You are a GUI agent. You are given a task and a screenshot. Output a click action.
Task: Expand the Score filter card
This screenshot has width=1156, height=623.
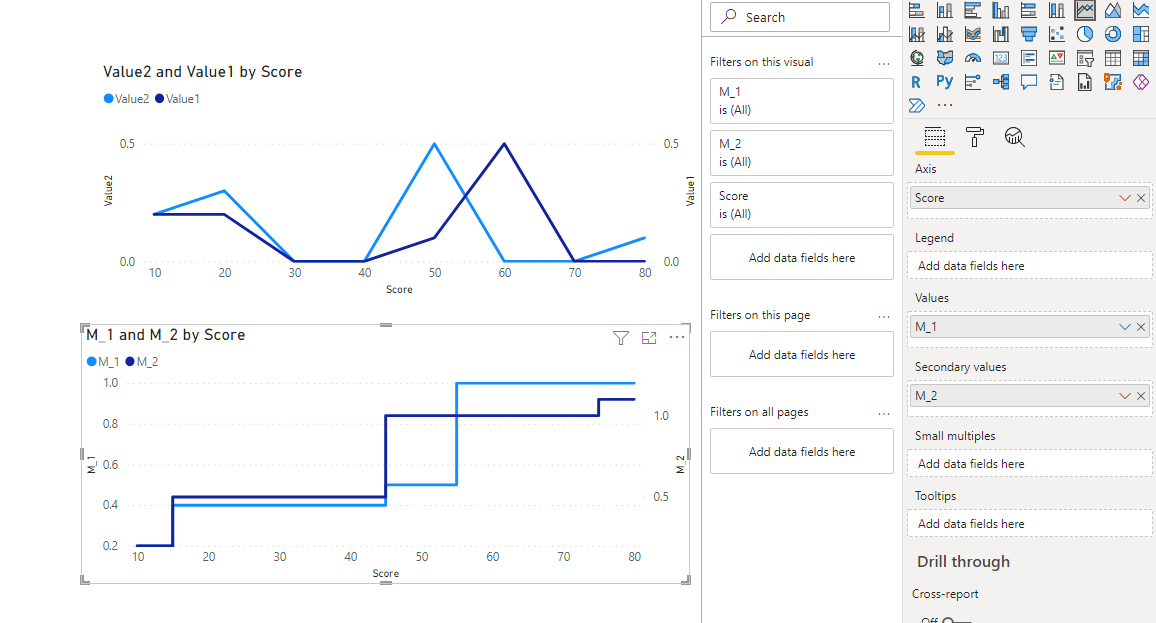(x=801, y=205)
